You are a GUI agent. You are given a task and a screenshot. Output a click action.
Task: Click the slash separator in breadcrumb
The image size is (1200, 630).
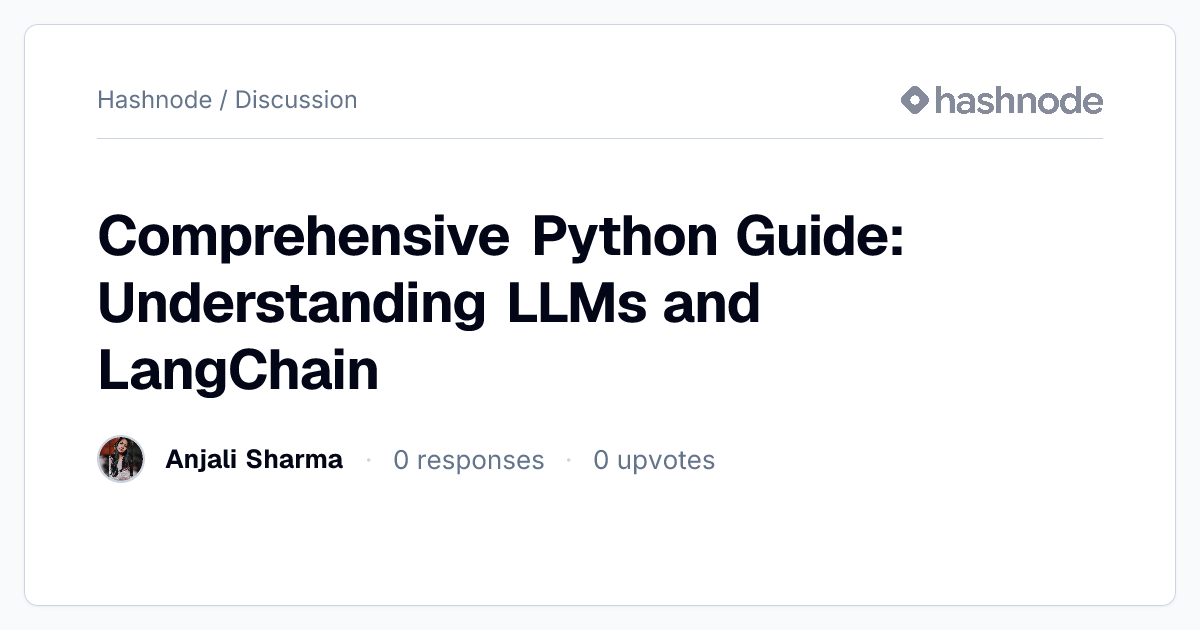click(x=223, y=100)
